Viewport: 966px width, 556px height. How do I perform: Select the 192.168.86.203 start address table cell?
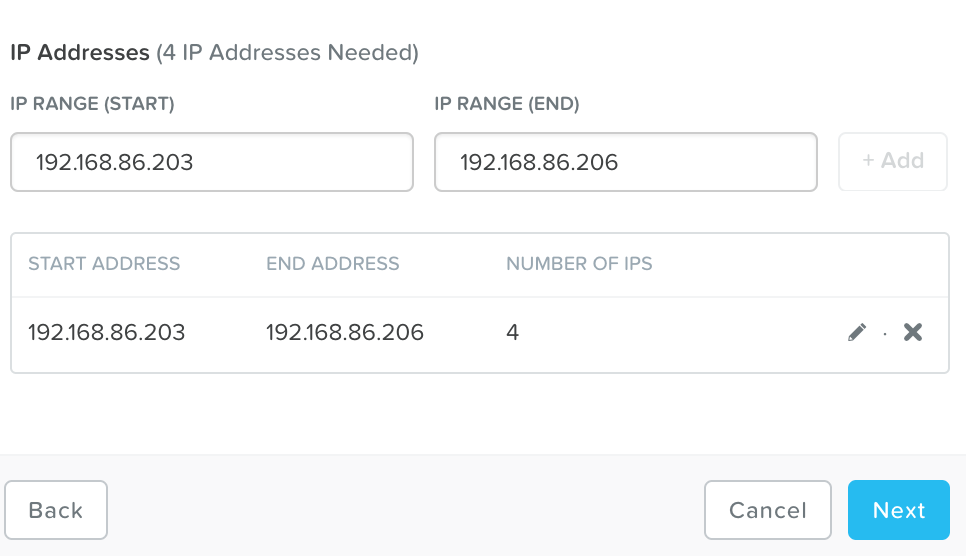pos(106,333)
